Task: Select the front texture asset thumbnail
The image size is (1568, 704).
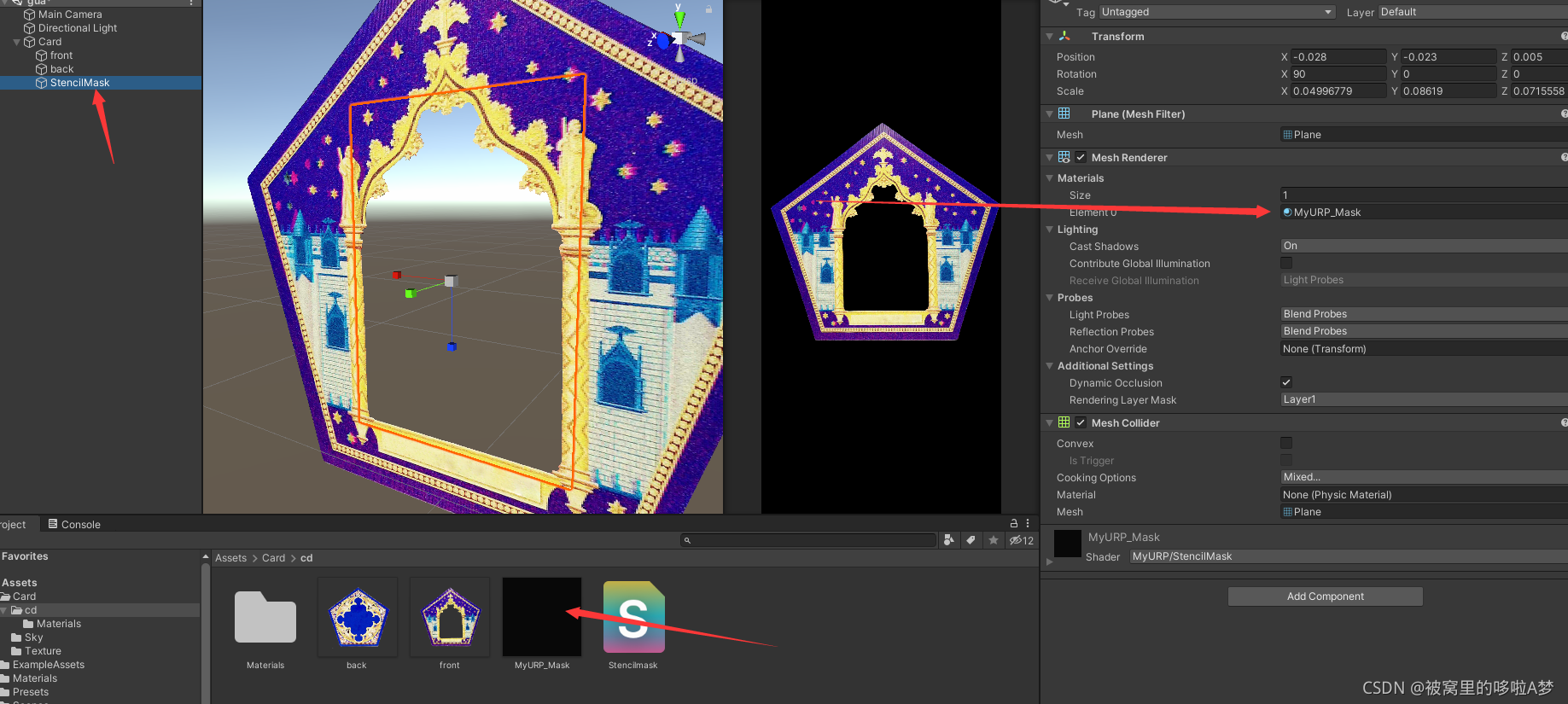Action: 450,618
